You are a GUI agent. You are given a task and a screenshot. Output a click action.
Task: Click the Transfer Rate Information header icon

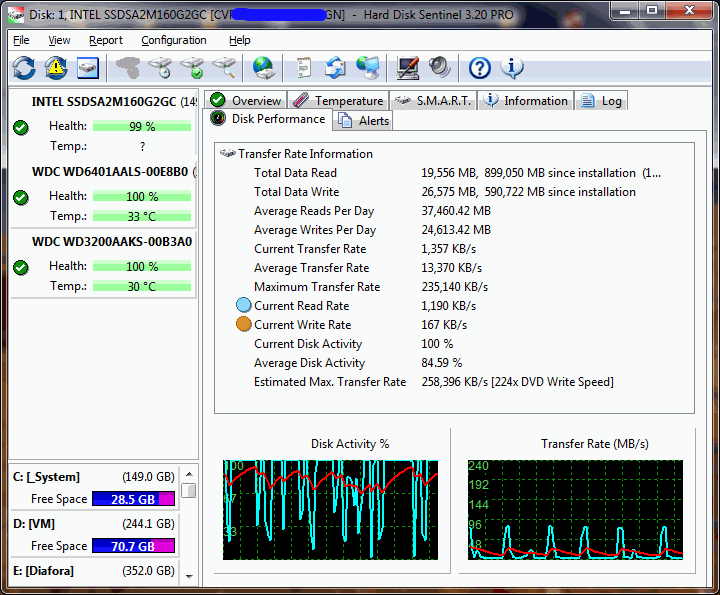click(227, 153)
